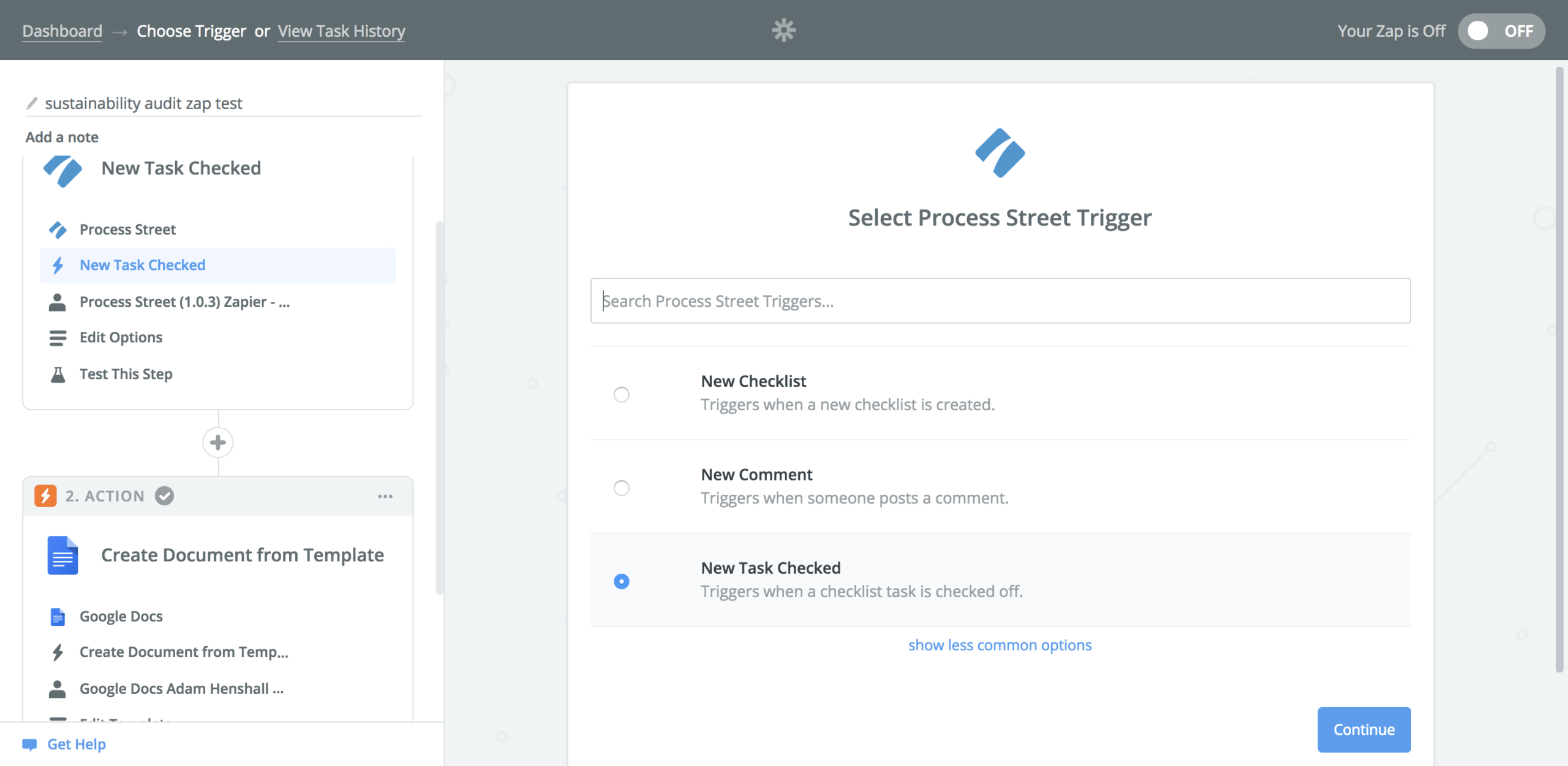Image resolution: width=1568 pixels, height=766 pixels.
Task: Expand the Edit Options section
Action: point(120,337)
